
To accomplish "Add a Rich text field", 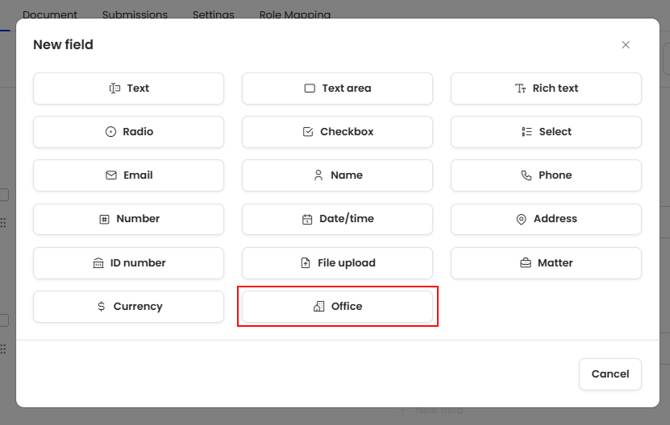I will coord(546,88).
